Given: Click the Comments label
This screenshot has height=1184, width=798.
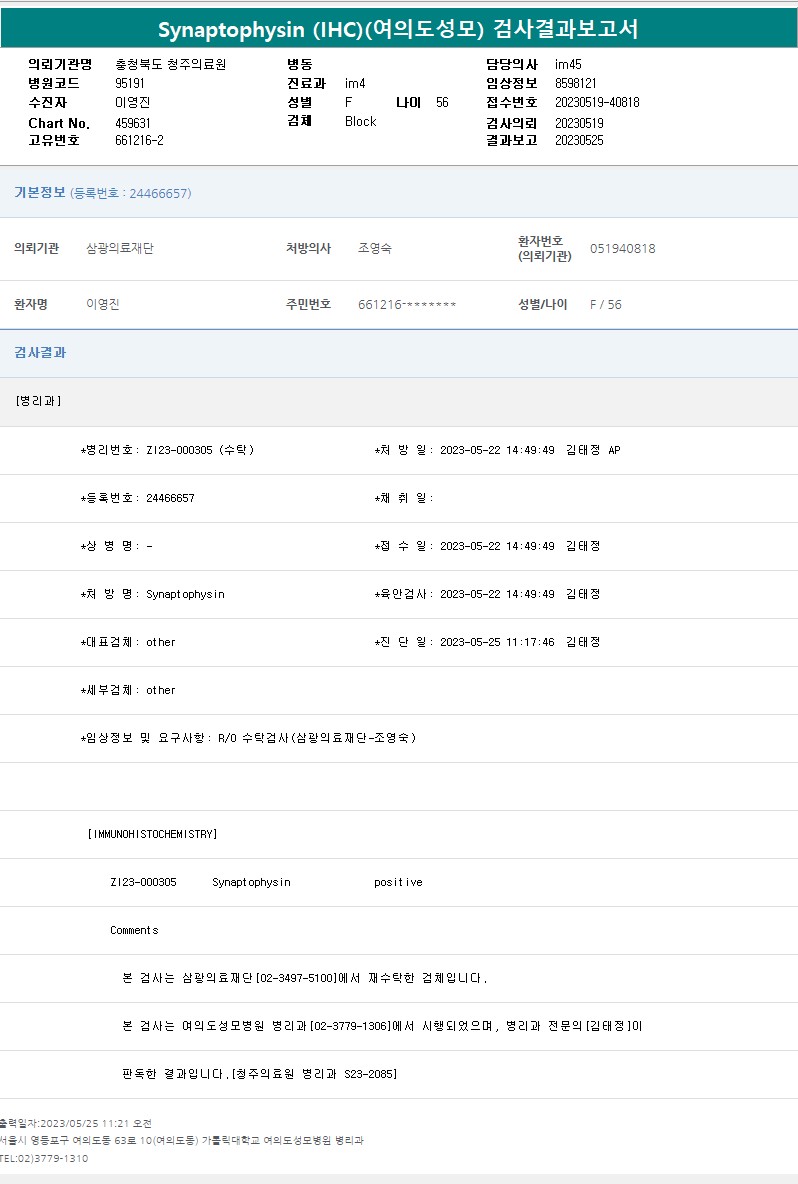Looking at the screenshot, I should (x=134, y=930).
